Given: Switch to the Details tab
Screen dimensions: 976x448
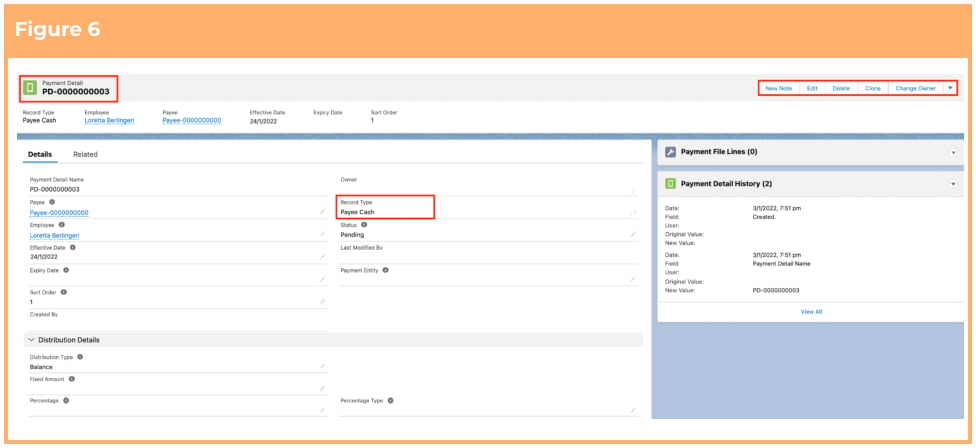Looking at the screenshot, I should [x=40, y=154].
